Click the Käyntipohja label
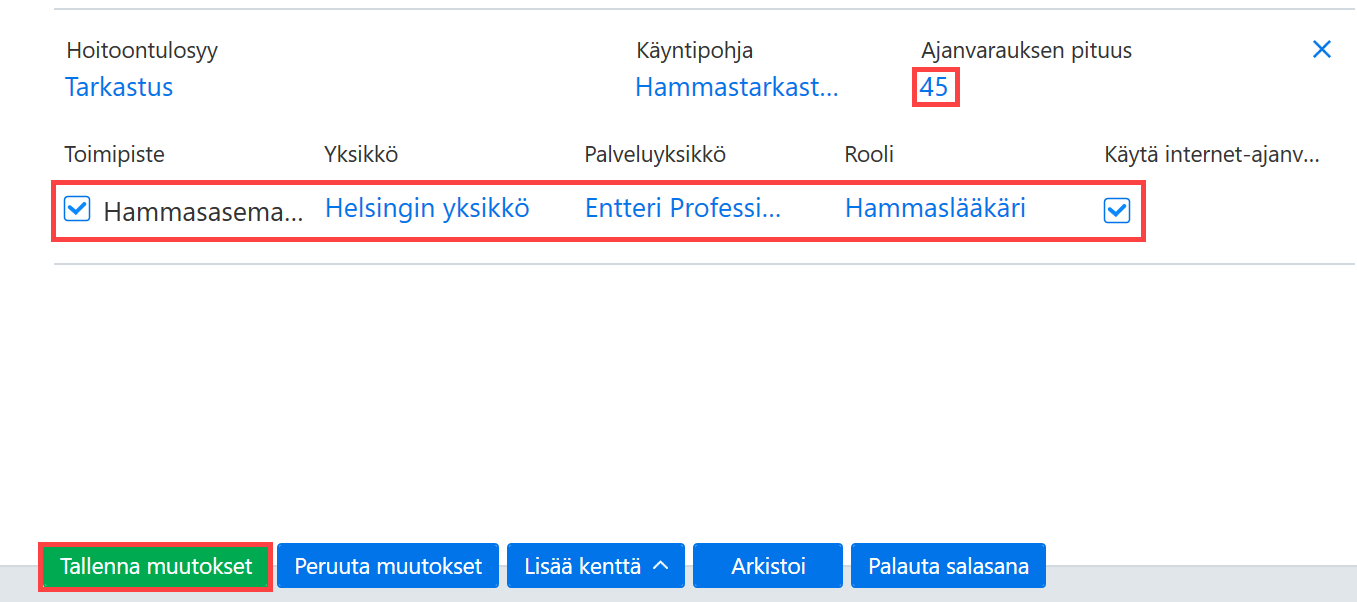 coord(695,50)
